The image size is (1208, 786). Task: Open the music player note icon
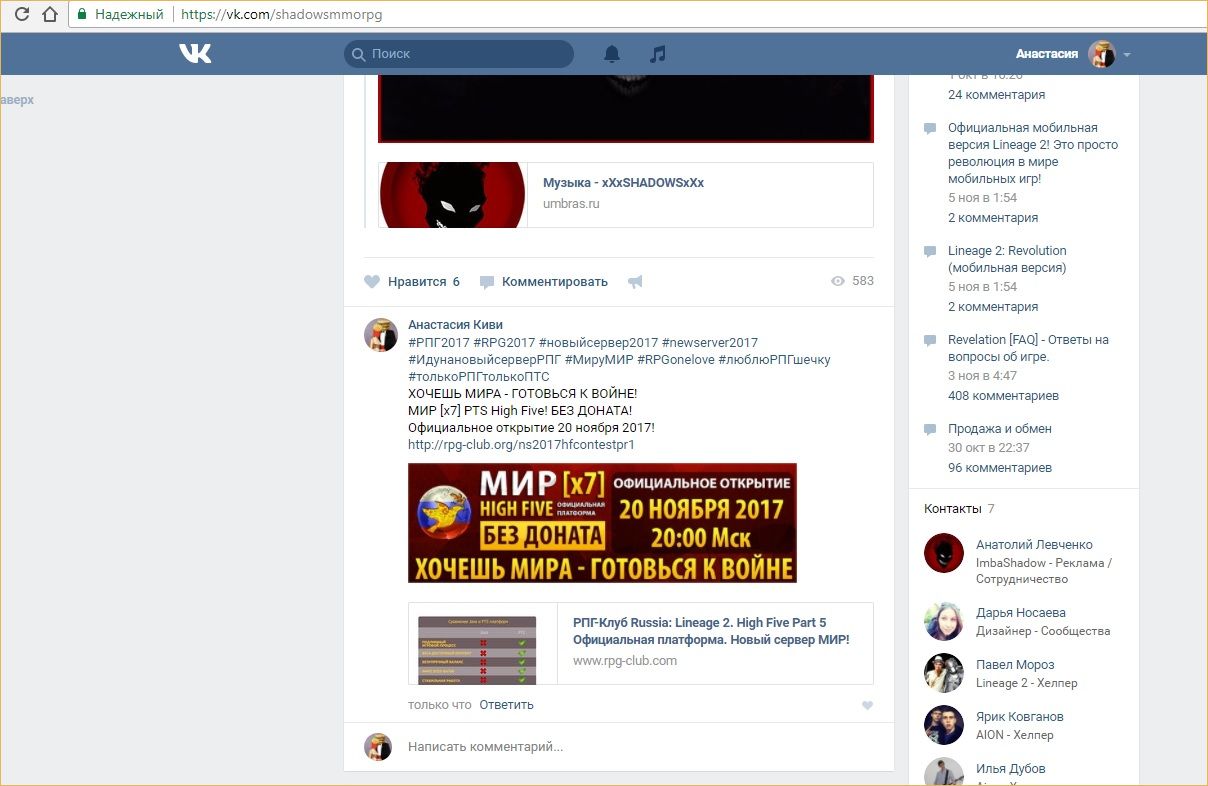(x=657, y=54)
